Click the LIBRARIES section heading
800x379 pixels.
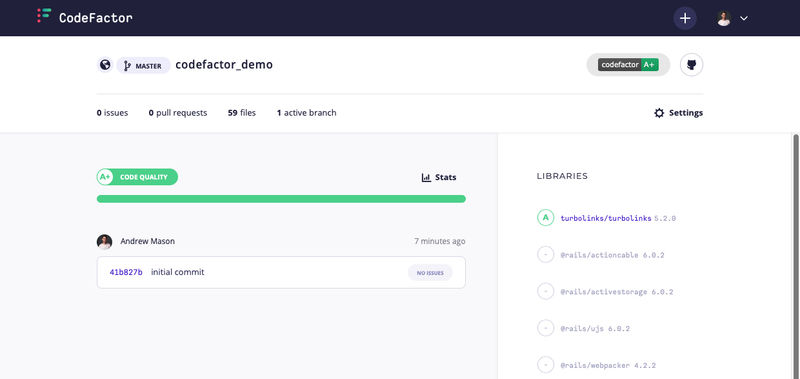pyautogui.click(x=562, y=176)
